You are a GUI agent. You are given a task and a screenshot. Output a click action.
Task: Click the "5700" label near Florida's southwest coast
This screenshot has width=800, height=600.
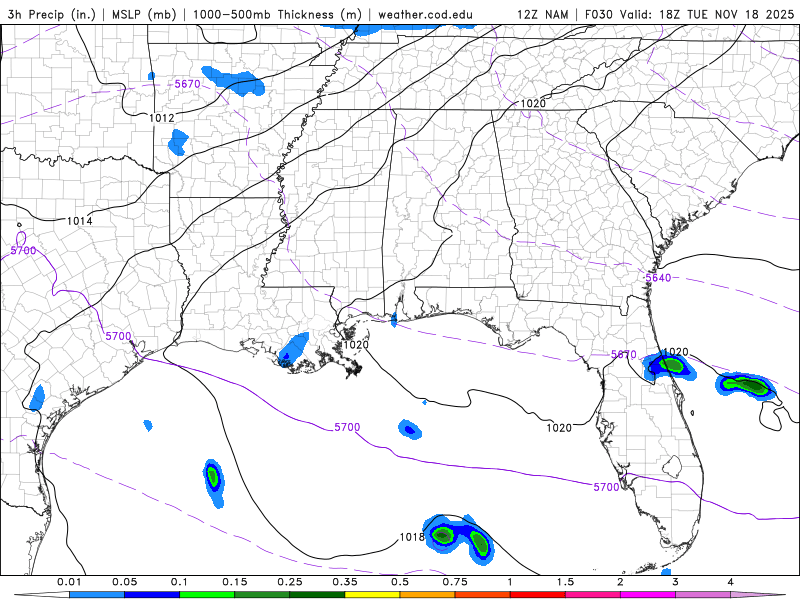pos(606,487)
